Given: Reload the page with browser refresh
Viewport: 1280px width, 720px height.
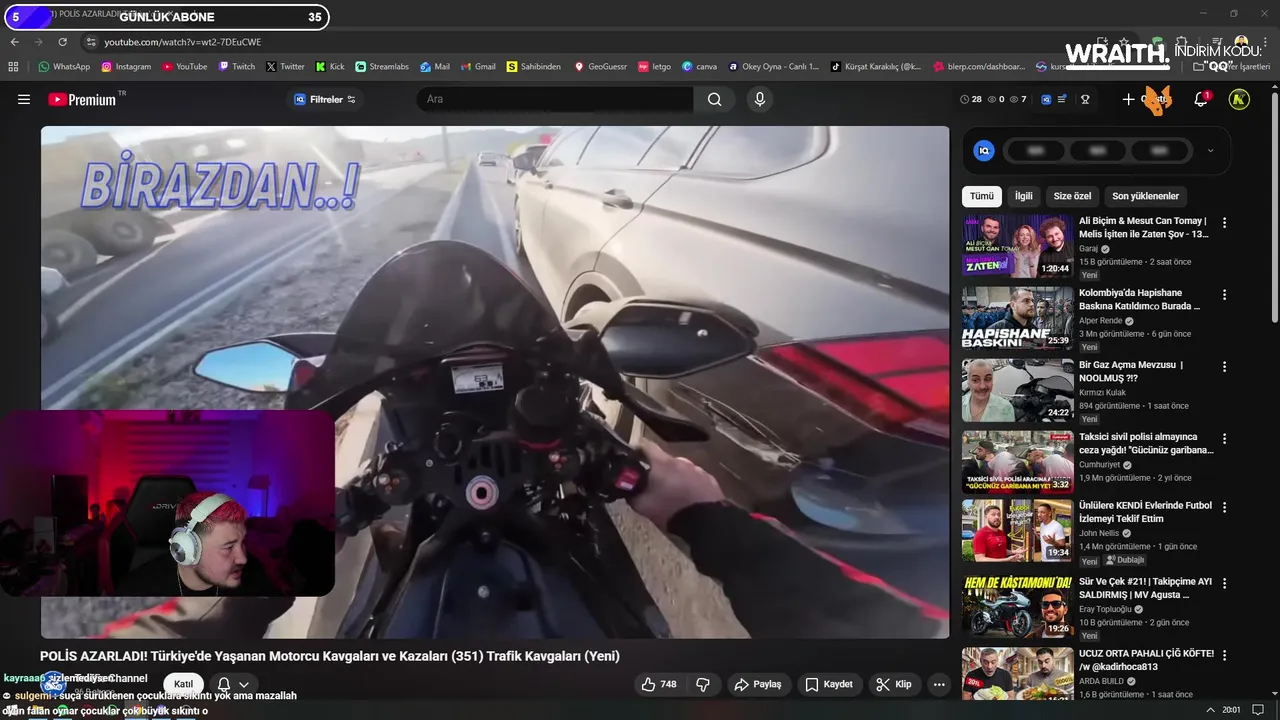Looking at the screenshot, I should (62, 42).
